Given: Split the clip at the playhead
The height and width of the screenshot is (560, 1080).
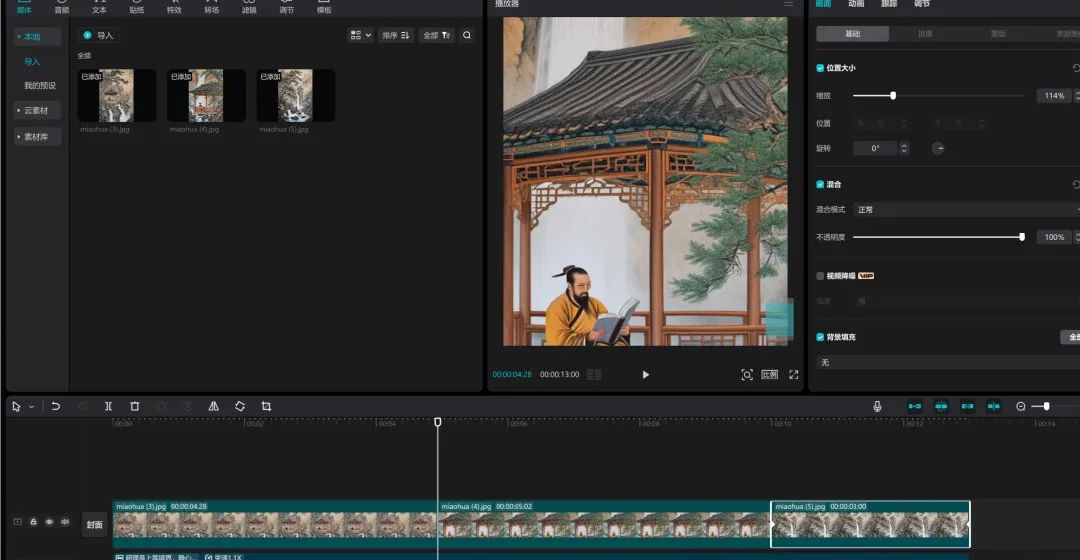Looking at the screenshot, I should pos(108,406).
